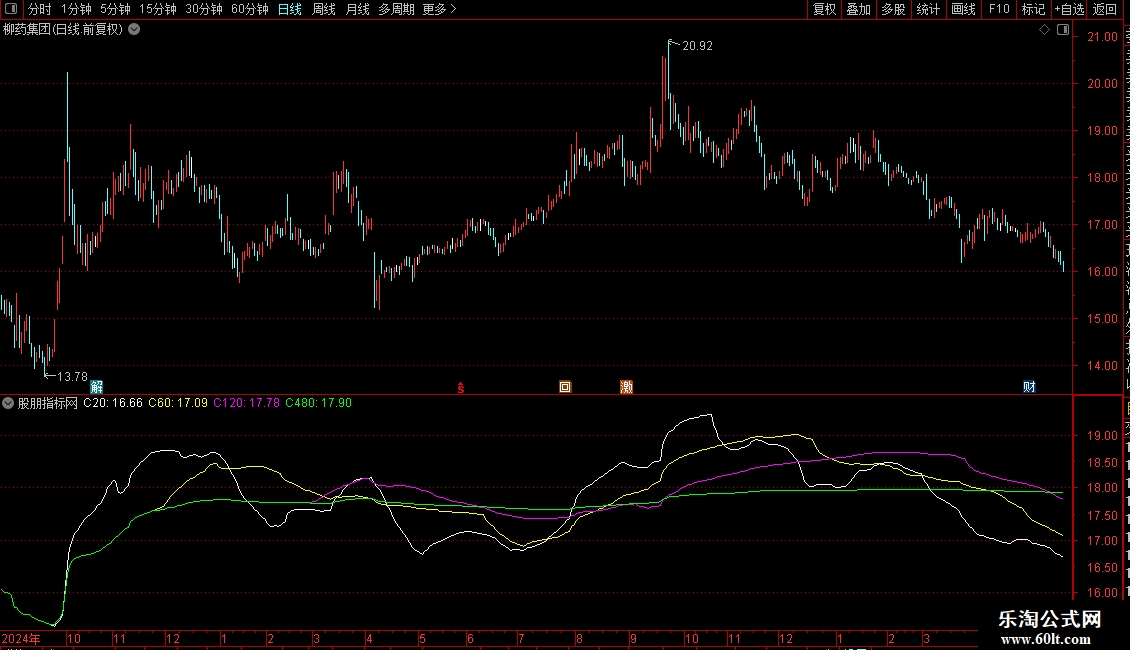1130x650 pixels.
Task: Click the 解 marker icon on the chart
Action: tap(97, 387)
